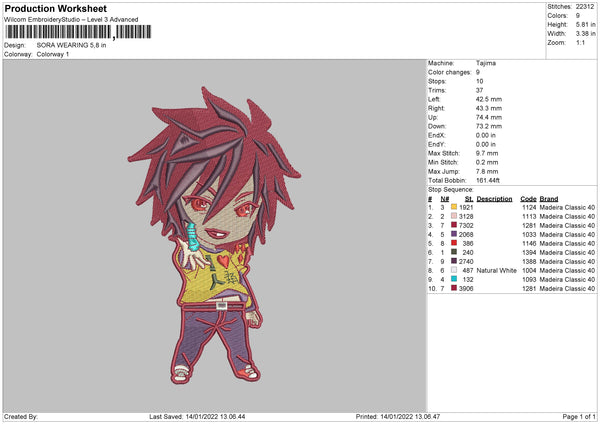Click the Sora embroidery design preview
Viewport: 600px width, 424px height.
pyautogui.click(x=214, y=235)
